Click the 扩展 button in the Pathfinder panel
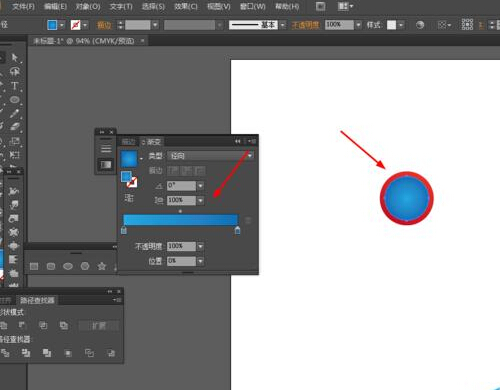Image resolution: width=500 pixels, height=390 pixels. click(99, 326)
